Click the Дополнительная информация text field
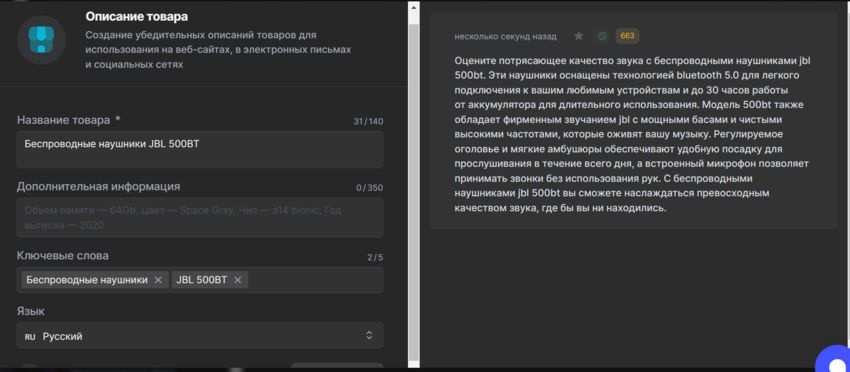Image resolution: width=850 pixels, height=372 pixels. (200, 217)
